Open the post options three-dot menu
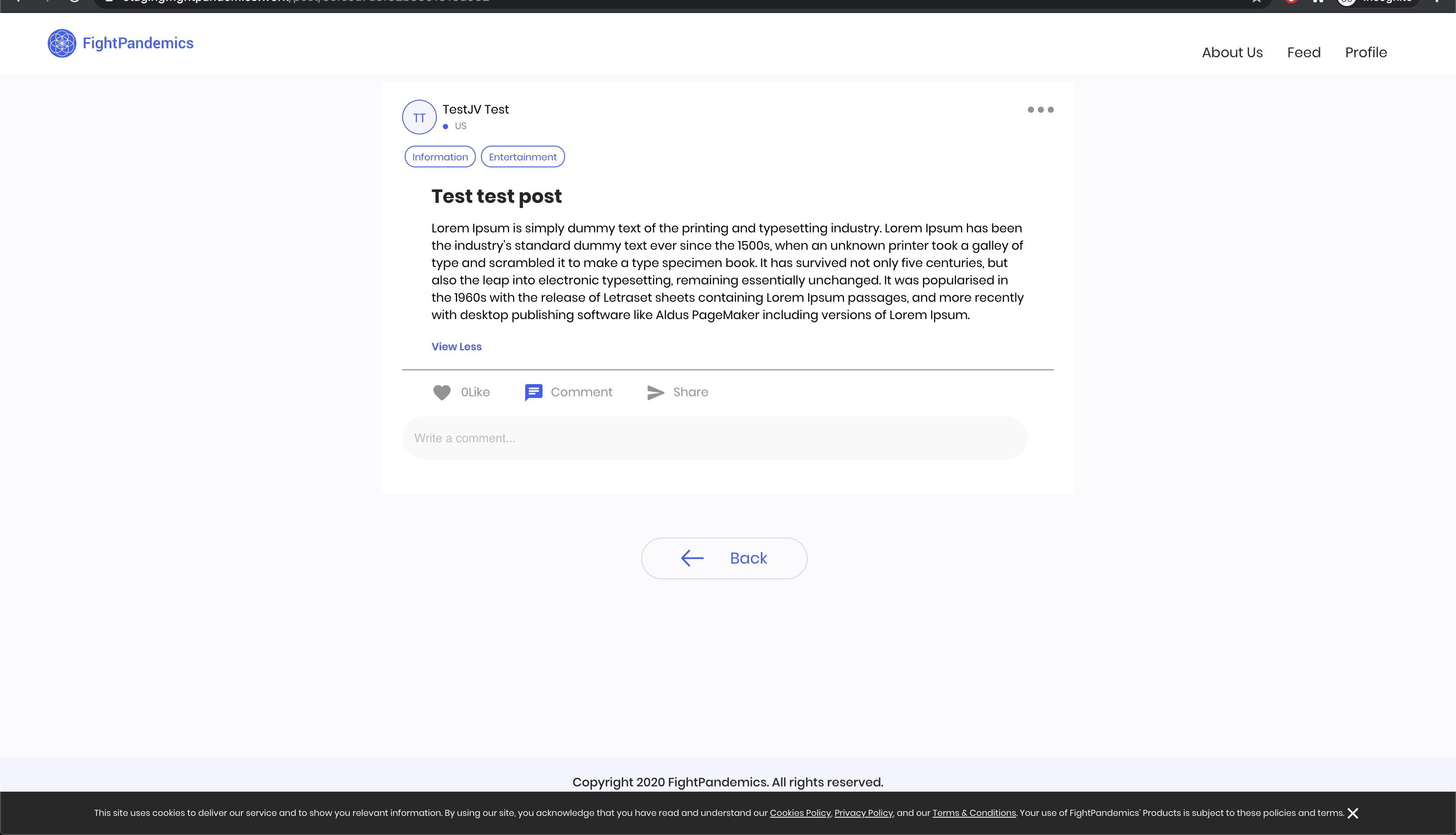The width and height of the screenshot is (1456, 835). [x=1040, y=110]
